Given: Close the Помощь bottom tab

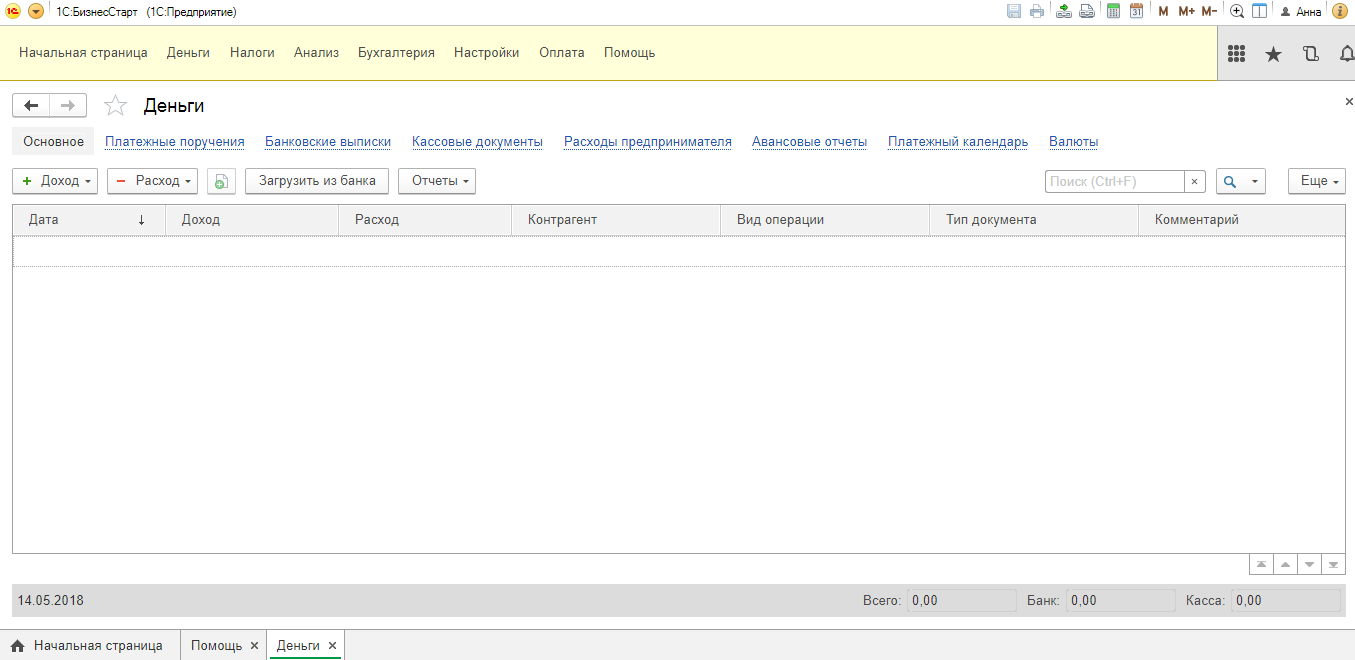Looking at the screenshot, I should (x=254, y=646).
